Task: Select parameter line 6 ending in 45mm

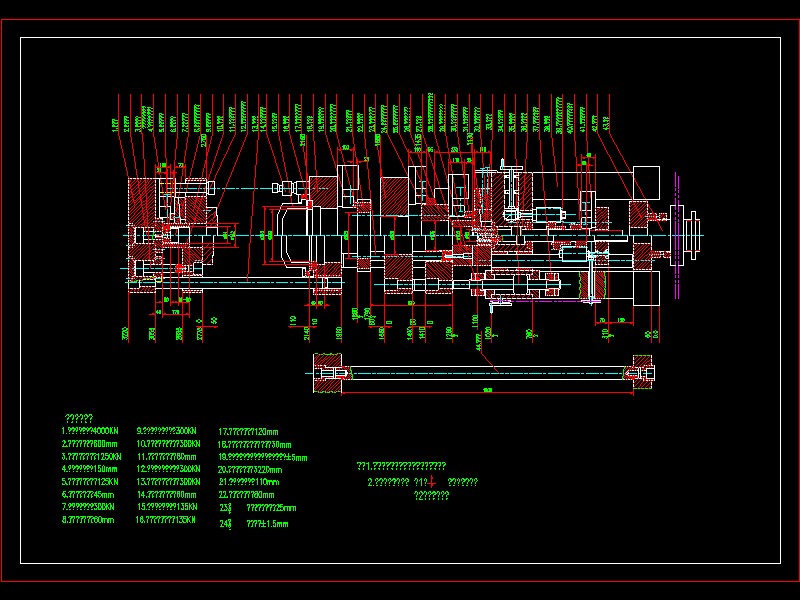Action: pos(88,494)
